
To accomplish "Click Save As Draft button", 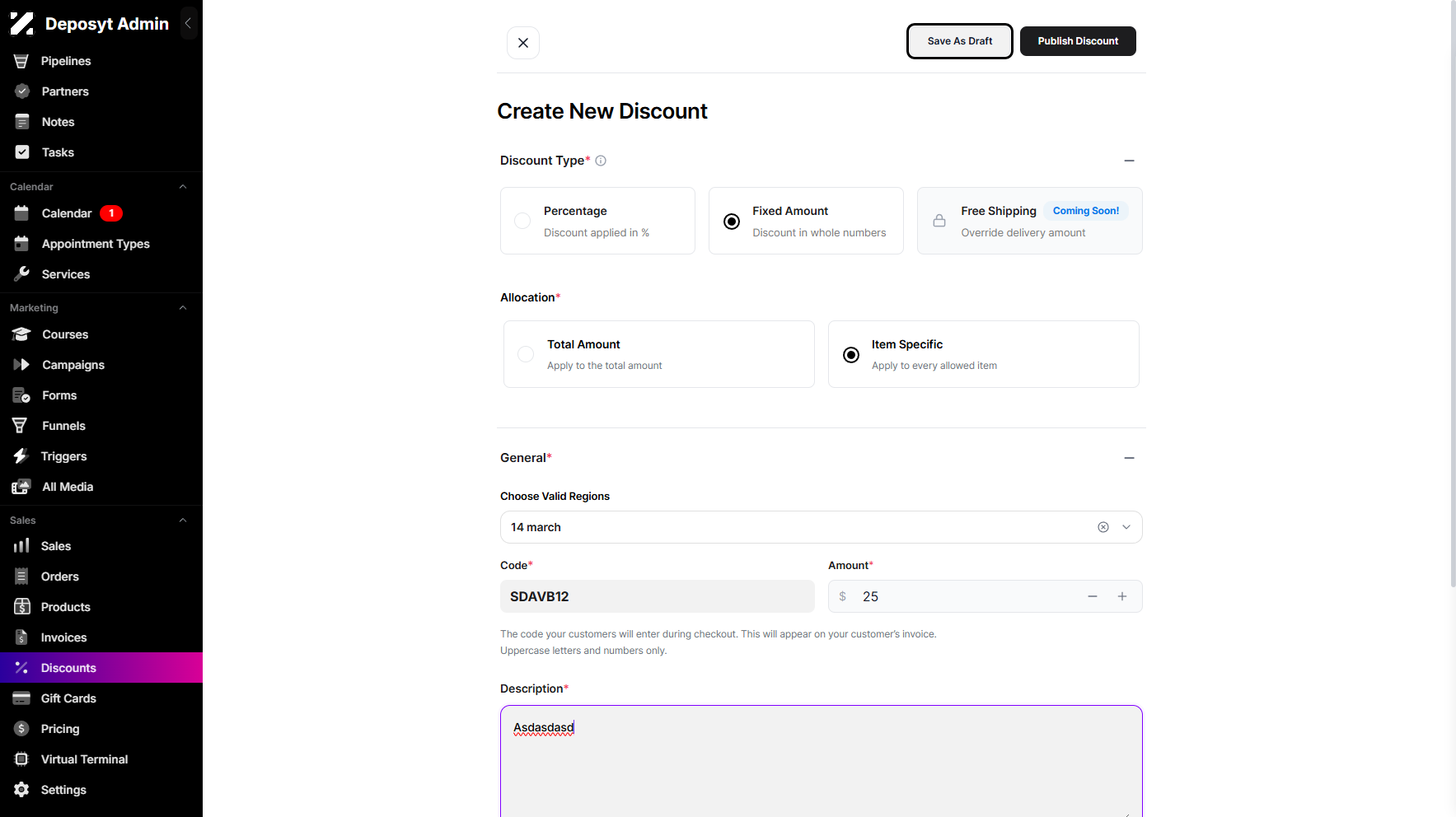I will click(960, 41).
